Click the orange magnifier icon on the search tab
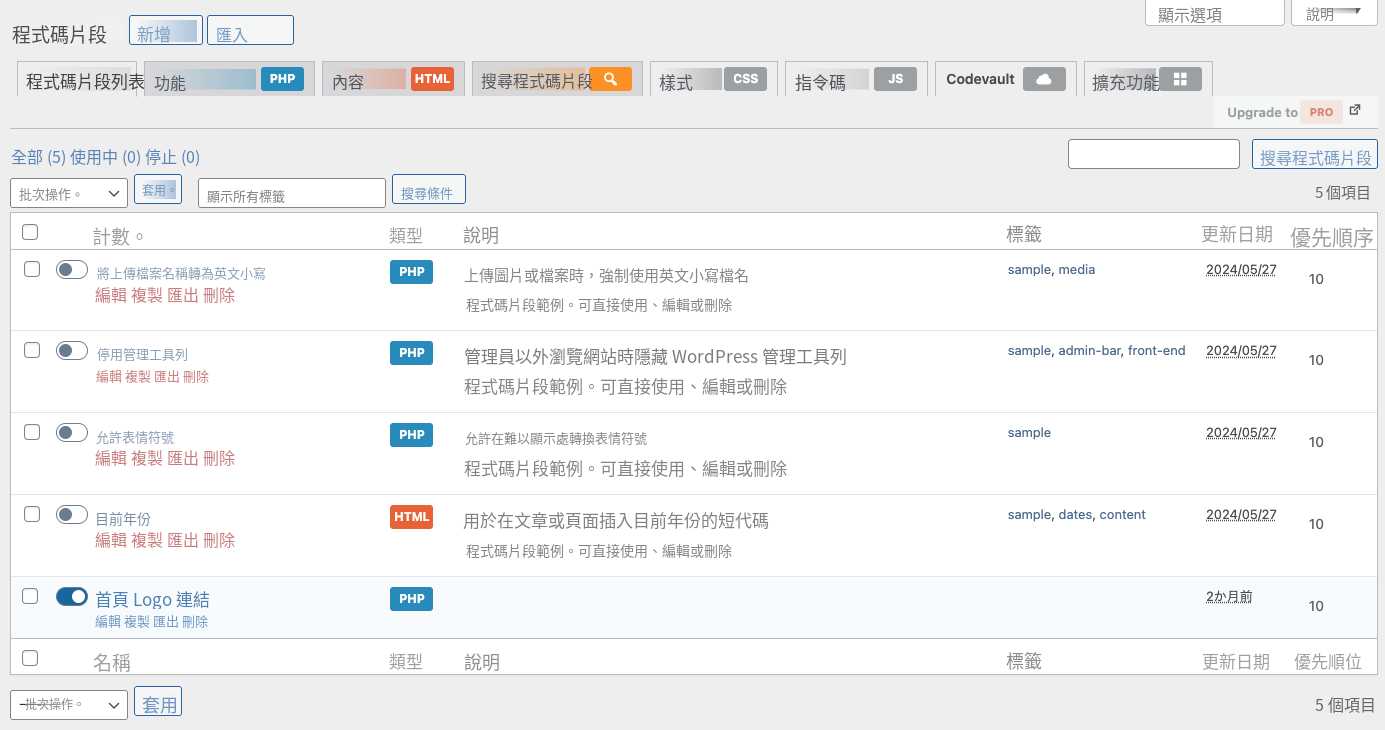 (x=610, y=79)
